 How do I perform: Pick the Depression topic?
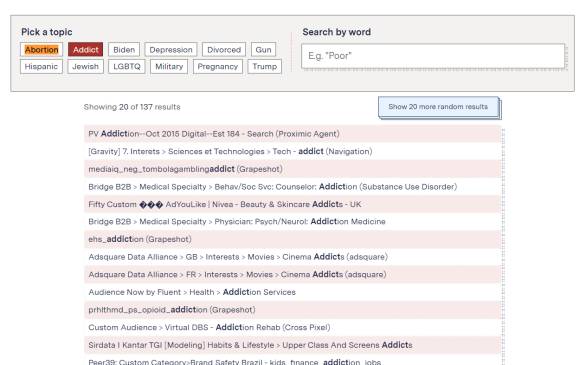(171, 50)
